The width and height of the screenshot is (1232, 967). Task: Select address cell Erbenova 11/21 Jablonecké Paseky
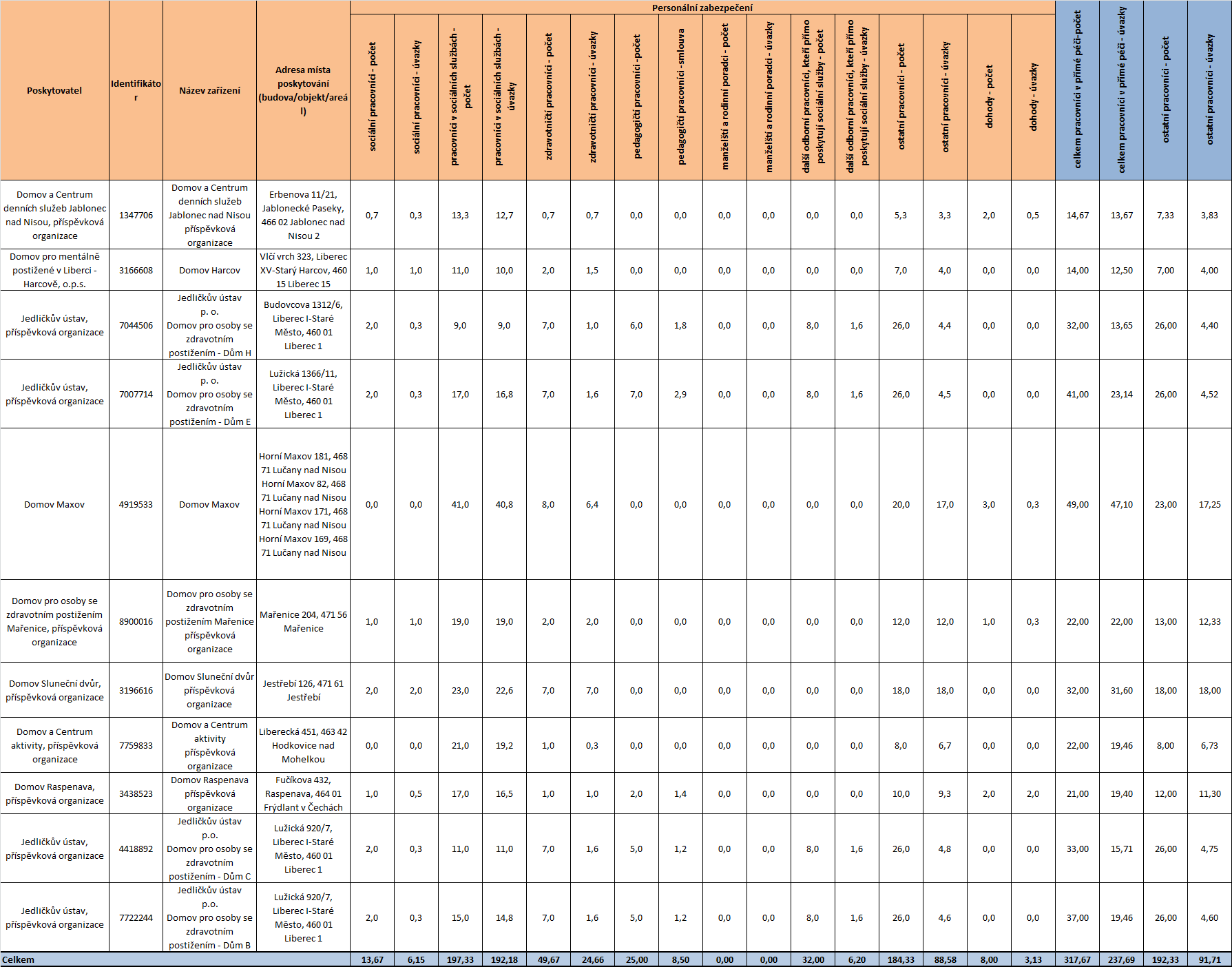pos(303,215)
